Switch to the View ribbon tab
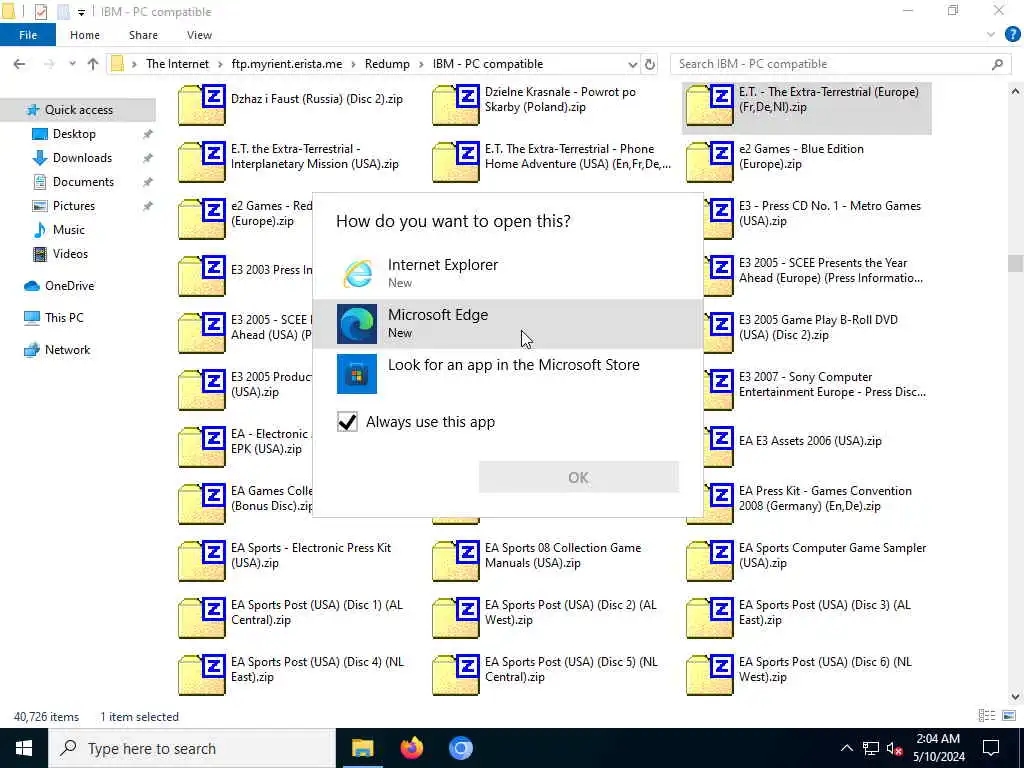This screenshot has width=1024, height=768. [199, 35]
